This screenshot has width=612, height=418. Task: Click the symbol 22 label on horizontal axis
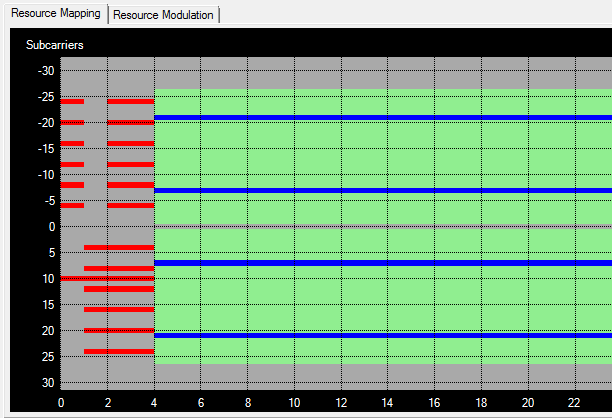[575, 403]
